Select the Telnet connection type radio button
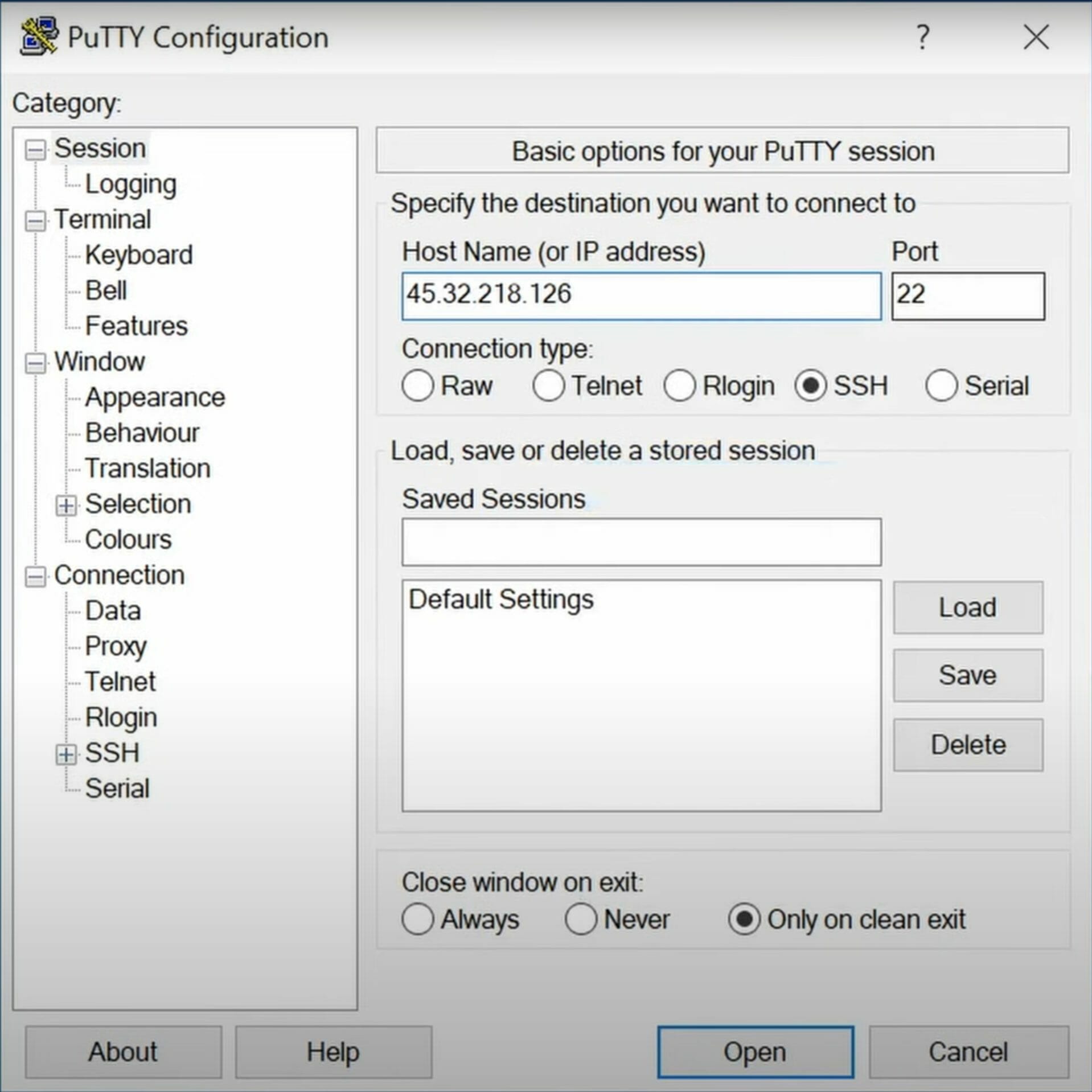 point(548,385)
